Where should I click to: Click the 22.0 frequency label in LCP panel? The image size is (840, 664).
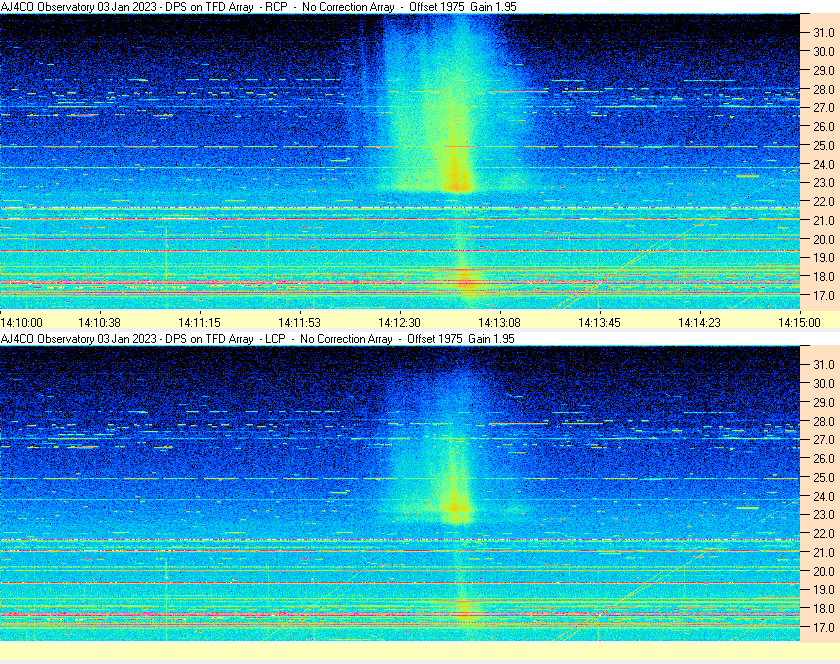pyautogui.click(x=824, y=533)
